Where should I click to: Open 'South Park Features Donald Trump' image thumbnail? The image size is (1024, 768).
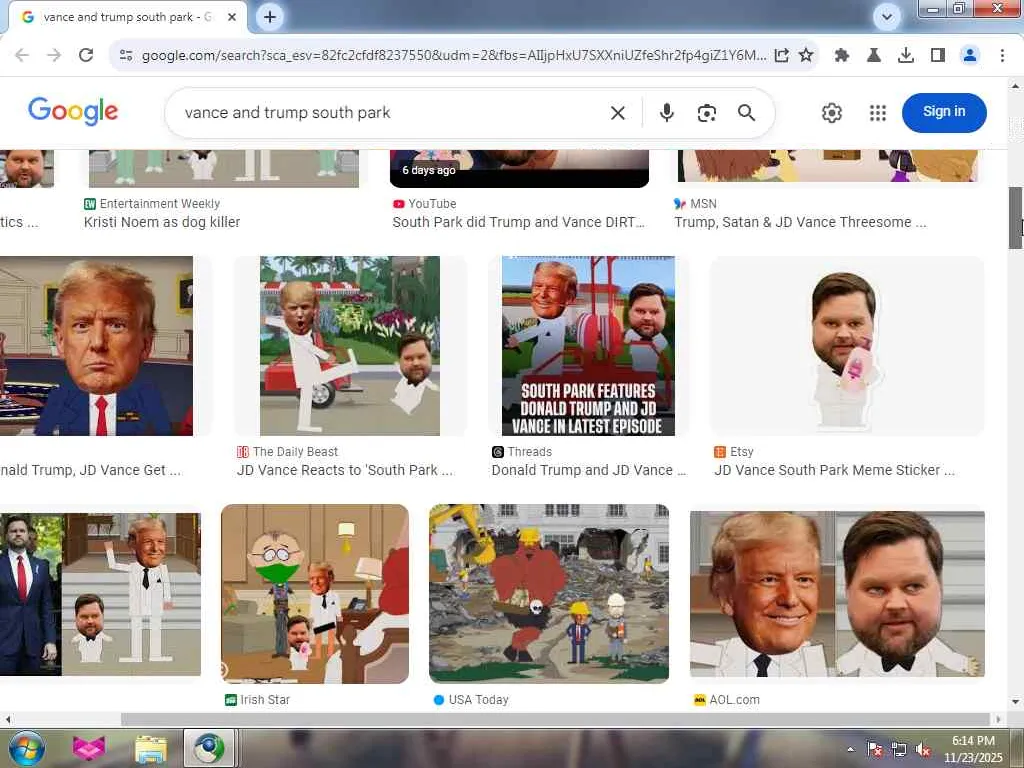[x=588, y=345]
